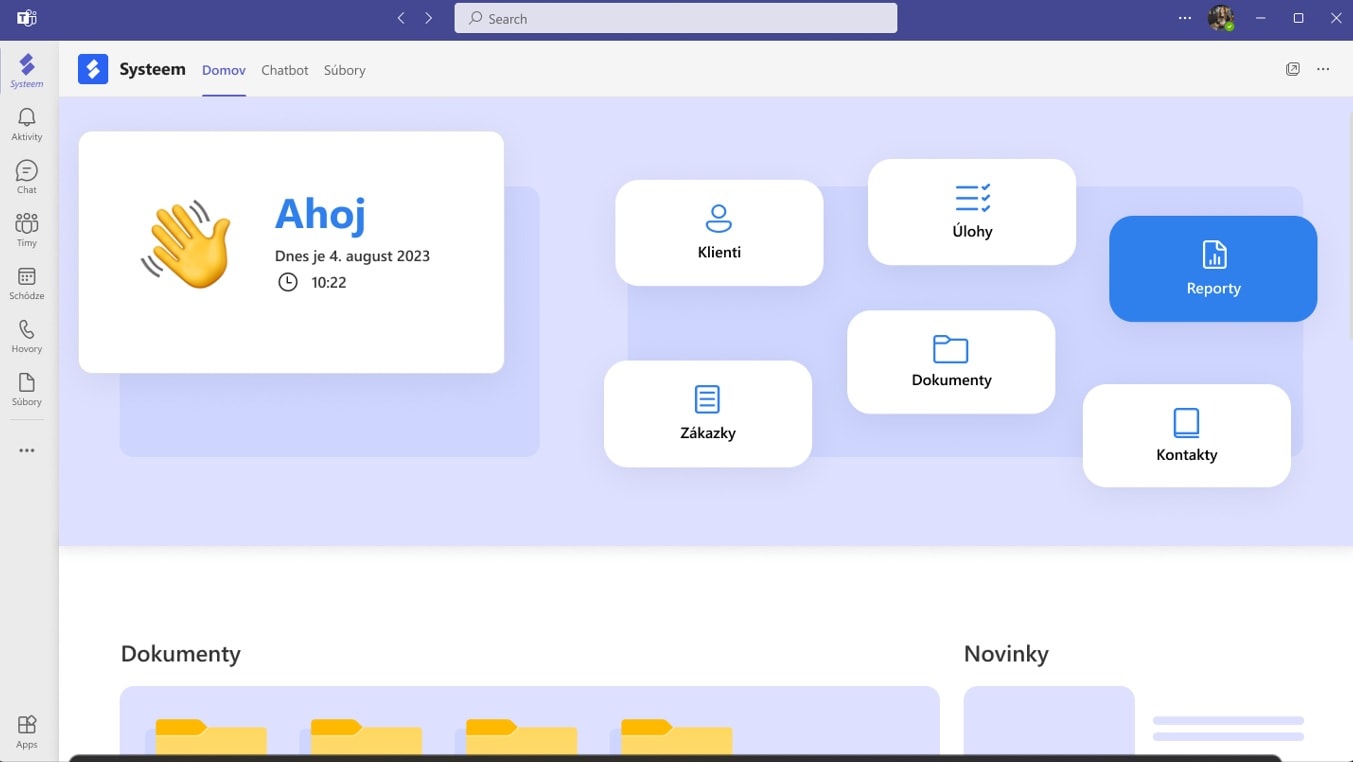Switch to the Chatbot tab
The image size is (1353, 762).
point(285,70)
